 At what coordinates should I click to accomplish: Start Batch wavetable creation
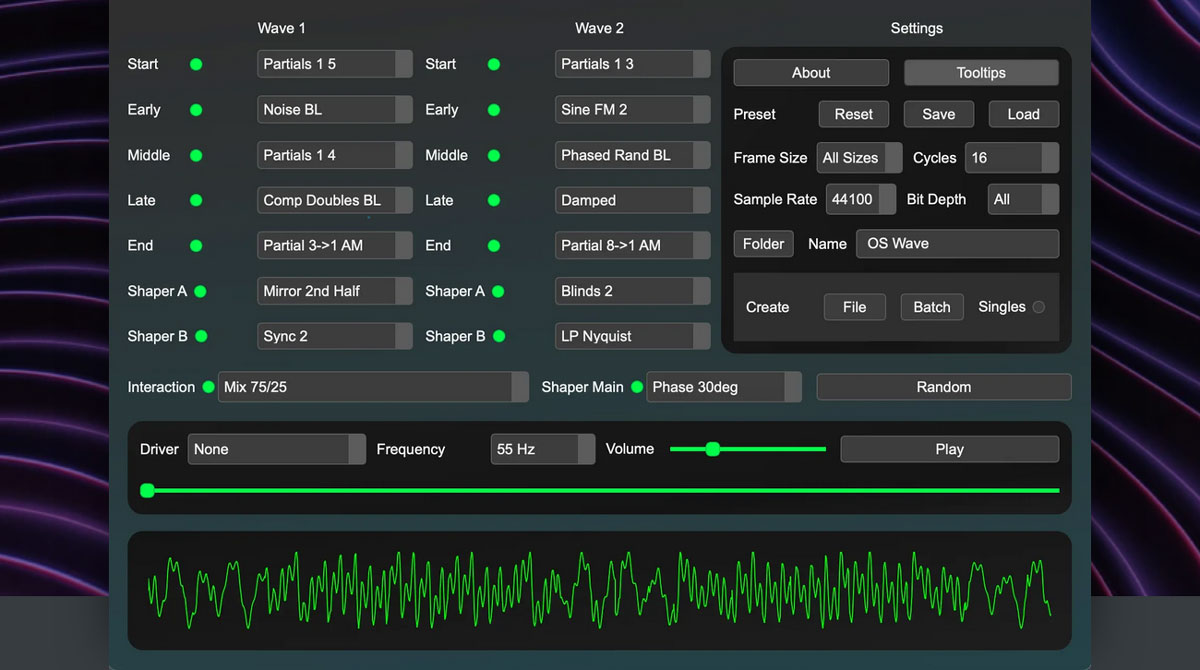[931, 307]
